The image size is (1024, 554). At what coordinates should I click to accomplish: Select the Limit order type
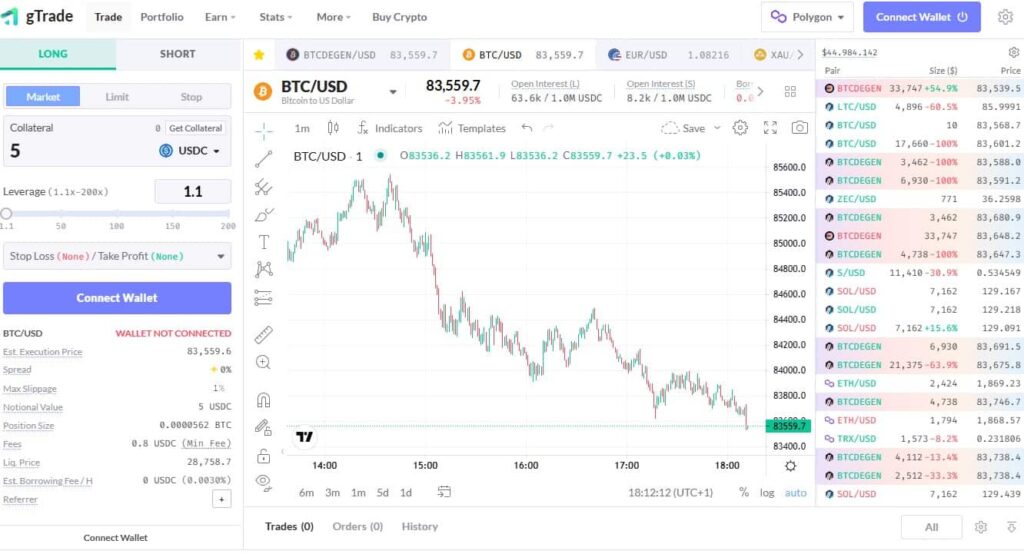[117, 97]
